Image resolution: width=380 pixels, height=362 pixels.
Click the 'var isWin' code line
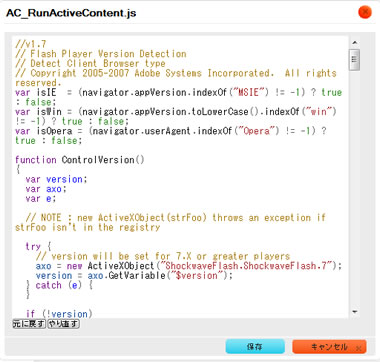pyautogui.click(x=176, y=112)
